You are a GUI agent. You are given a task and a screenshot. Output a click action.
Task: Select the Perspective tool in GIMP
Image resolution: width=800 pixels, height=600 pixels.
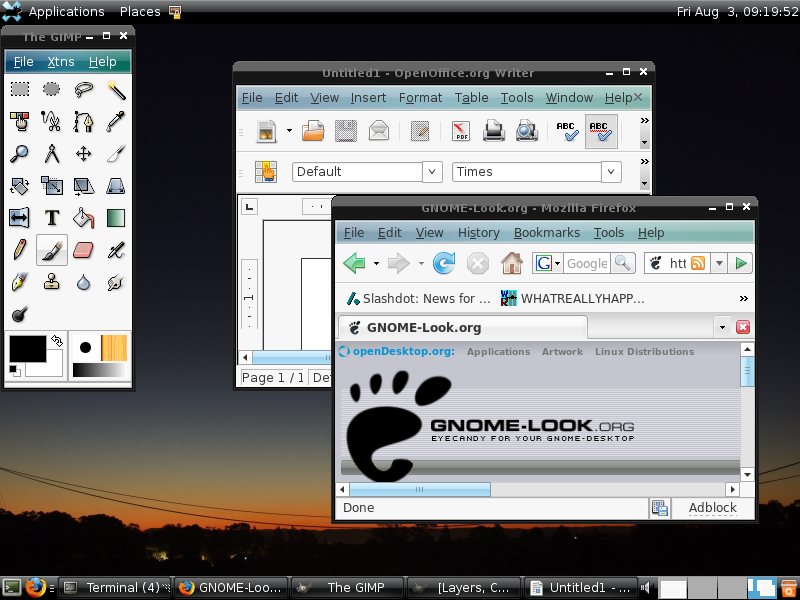click(116, 186)
